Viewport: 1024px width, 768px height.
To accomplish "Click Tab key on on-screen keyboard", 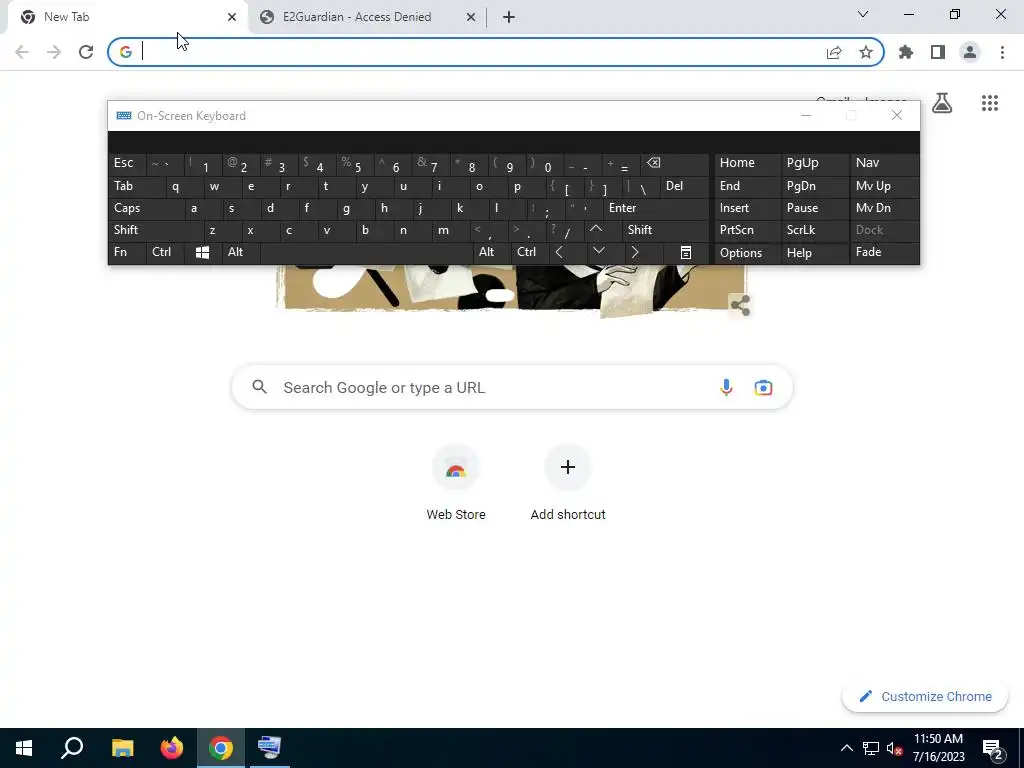I will [136, 186].
